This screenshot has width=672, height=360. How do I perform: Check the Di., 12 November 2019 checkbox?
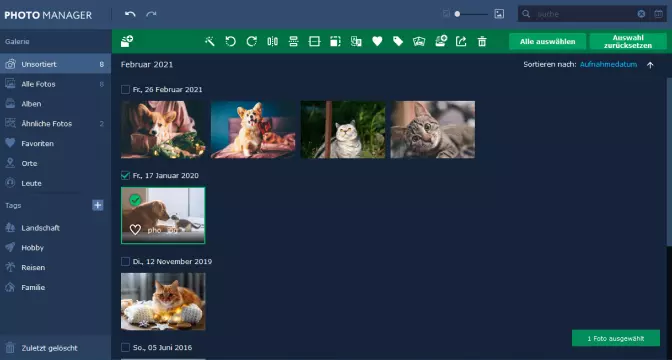coord(125,261)
